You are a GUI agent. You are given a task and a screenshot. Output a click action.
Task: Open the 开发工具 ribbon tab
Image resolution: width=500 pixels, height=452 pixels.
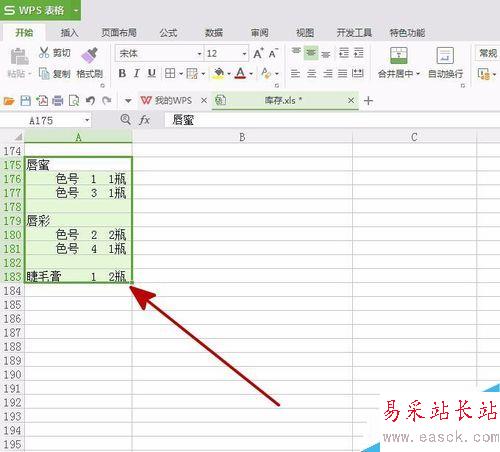[x=354, y=33]
